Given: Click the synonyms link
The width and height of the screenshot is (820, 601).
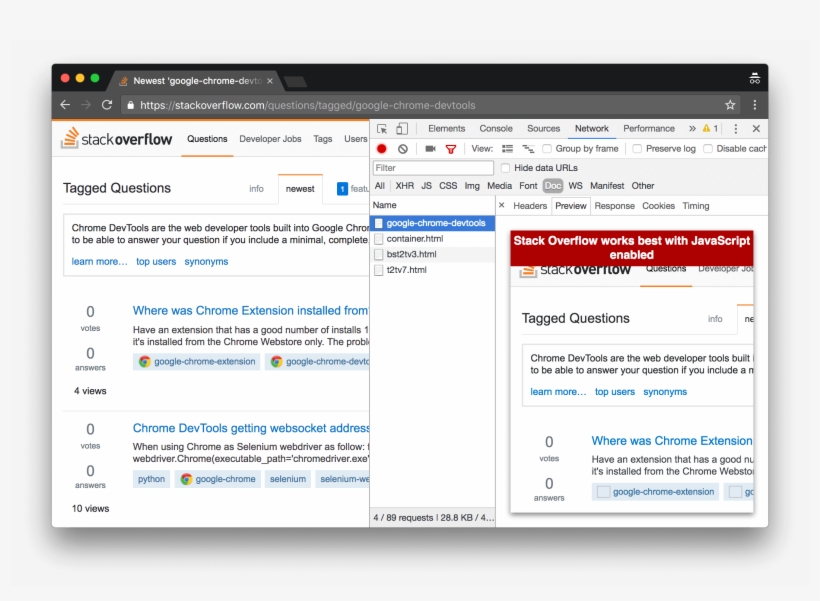Looking at the screenshot, I should click(x=206, y=261).
